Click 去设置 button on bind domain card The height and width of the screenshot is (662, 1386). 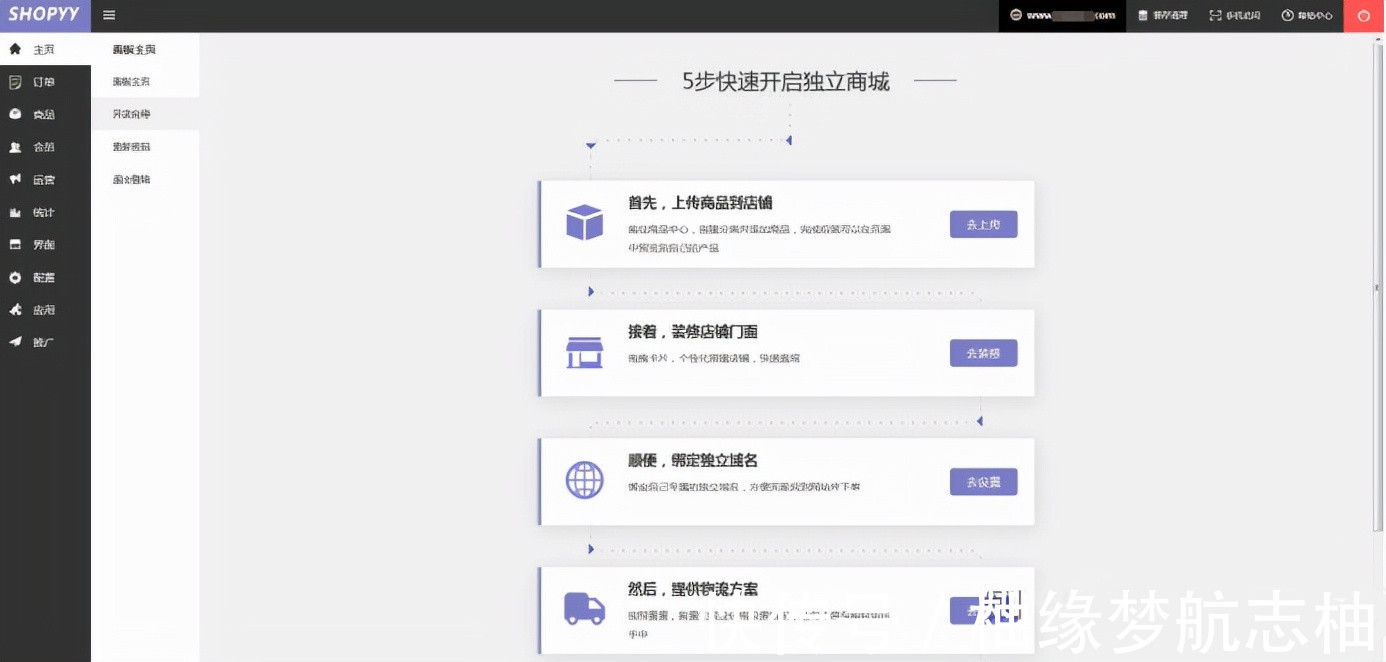coord(983,481)
